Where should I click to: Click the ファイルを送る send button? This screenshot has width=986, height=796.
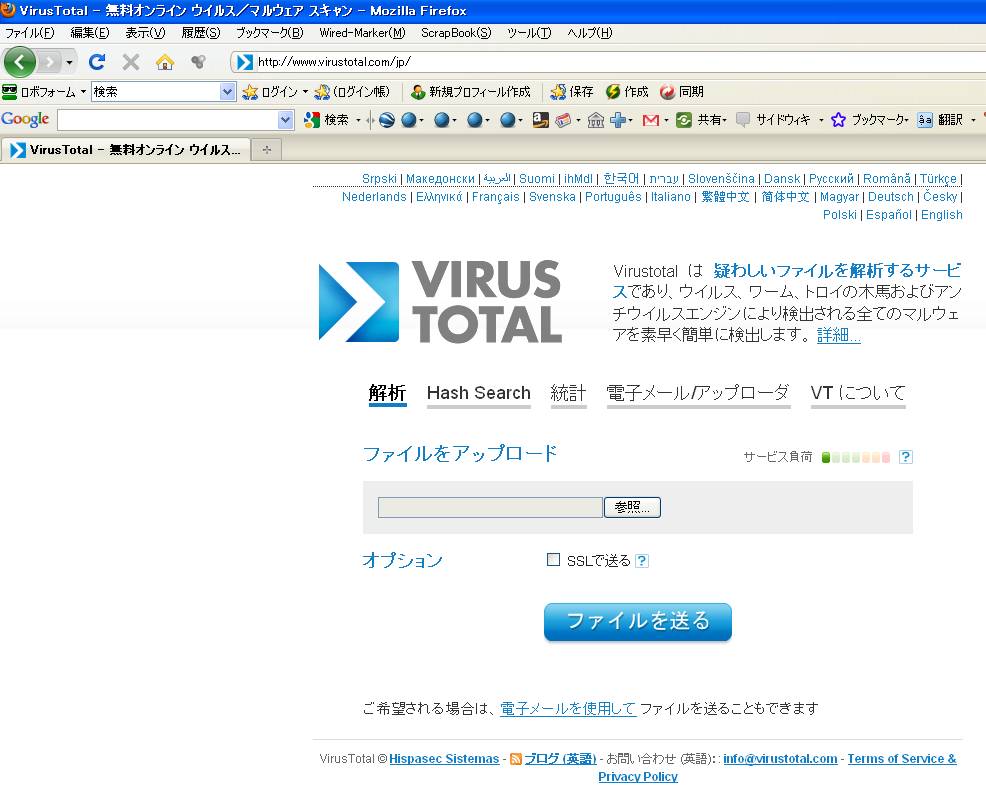click(638, 622)
